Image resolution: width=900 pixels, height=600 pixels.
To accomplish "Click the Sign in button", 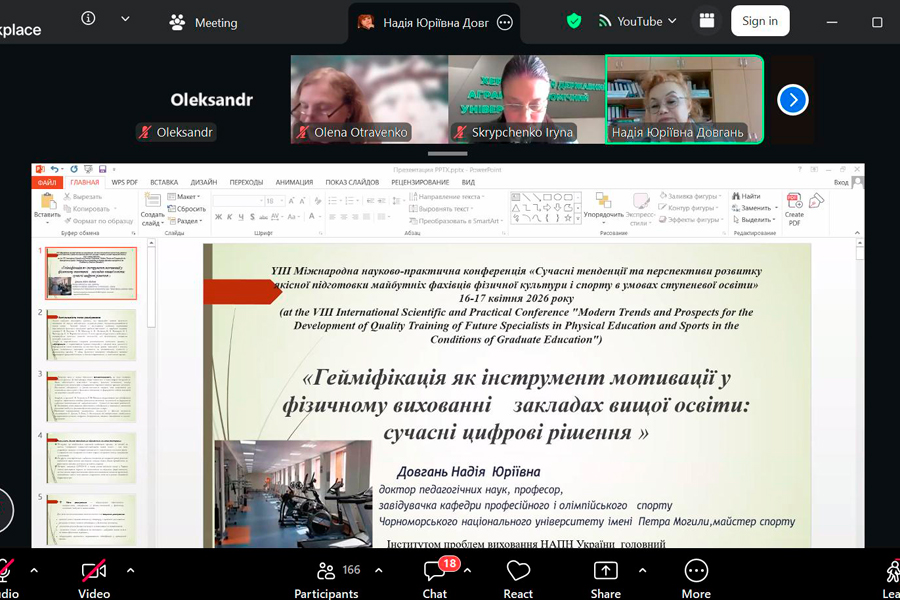I will (x=760, y=21).
